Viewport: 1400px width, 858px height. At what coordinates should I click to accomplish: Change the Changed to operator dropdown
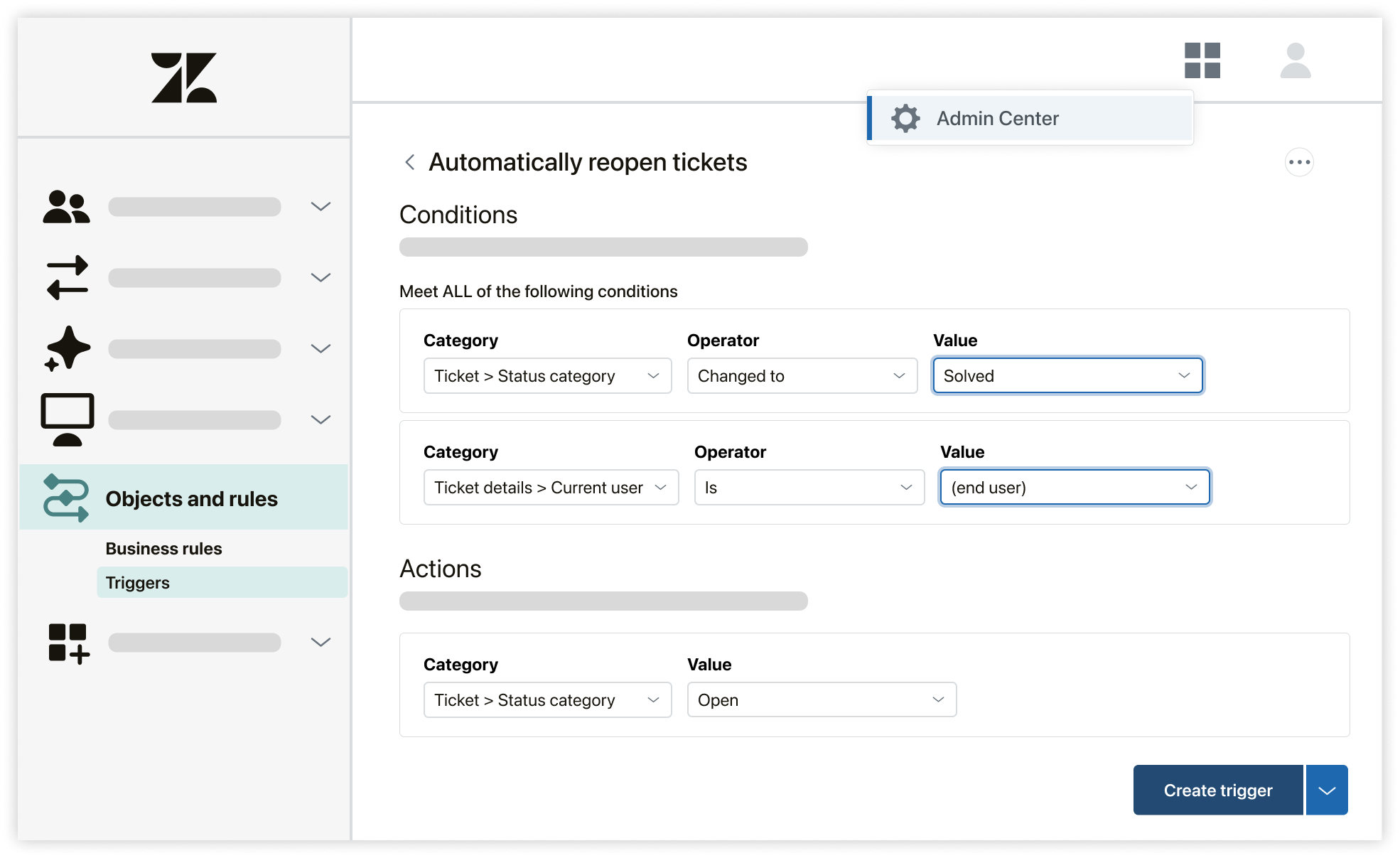click(x=802, y=376)
